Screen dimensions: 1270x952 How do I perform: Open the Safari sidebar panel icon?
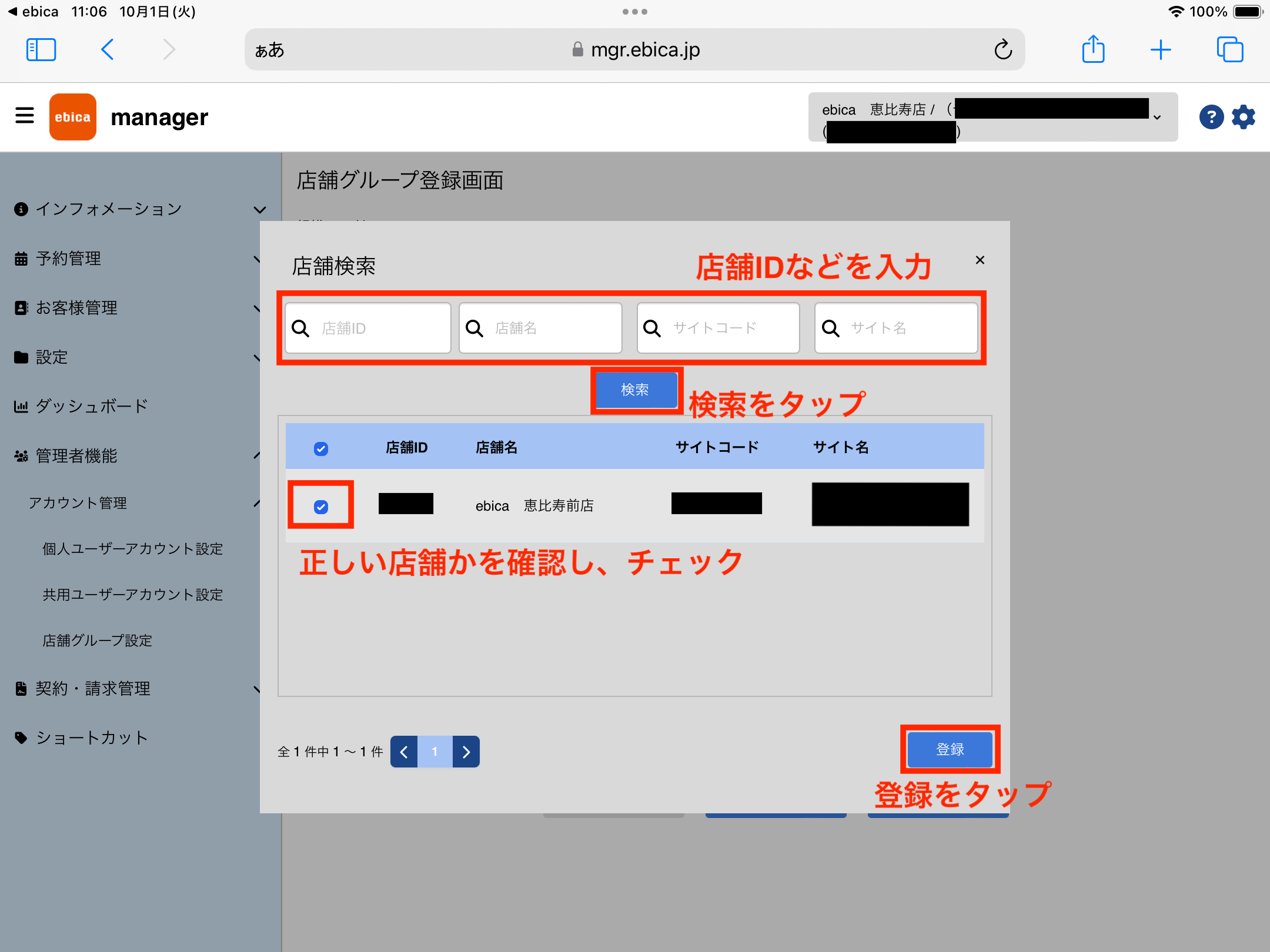click(x=41, y=50)
